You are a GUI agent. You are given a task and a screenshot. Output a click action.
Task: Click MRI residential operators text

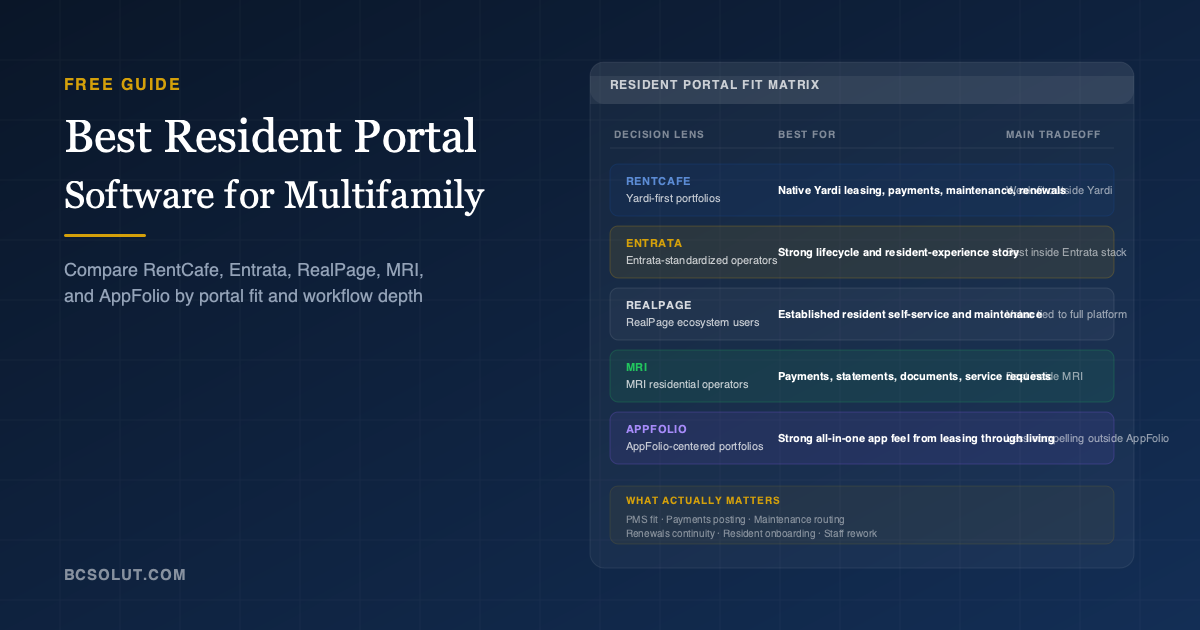[687, 384]
